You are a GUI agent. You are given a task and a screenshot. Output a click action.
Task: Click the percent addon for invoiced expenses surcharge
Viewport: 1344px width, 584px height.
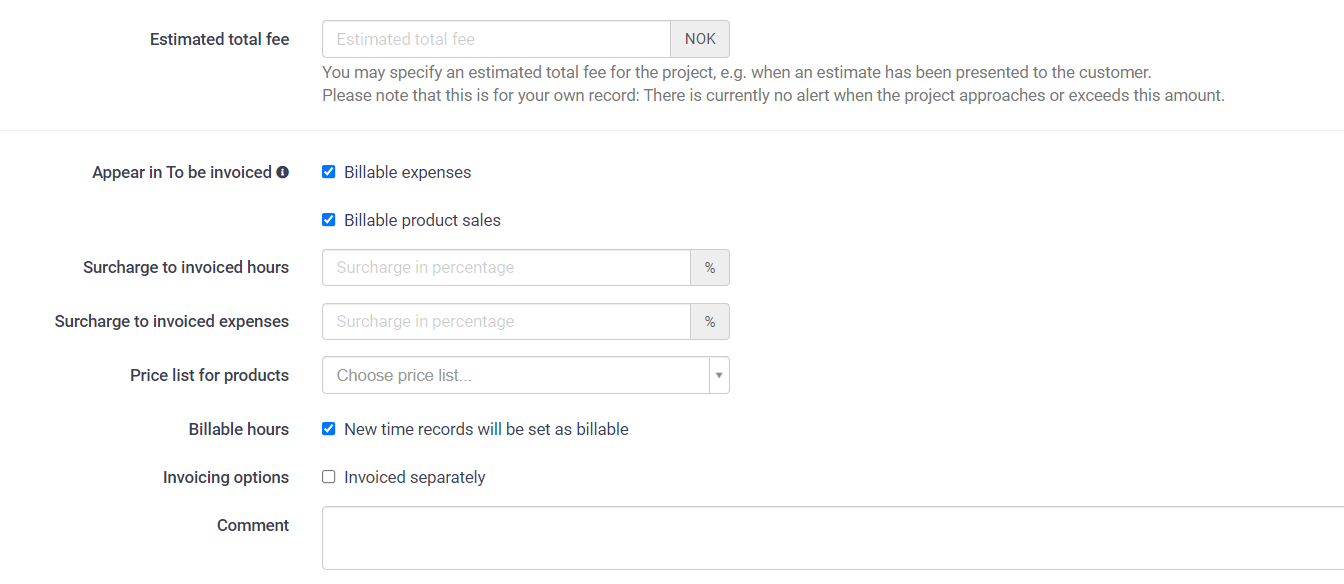(710, 322)
